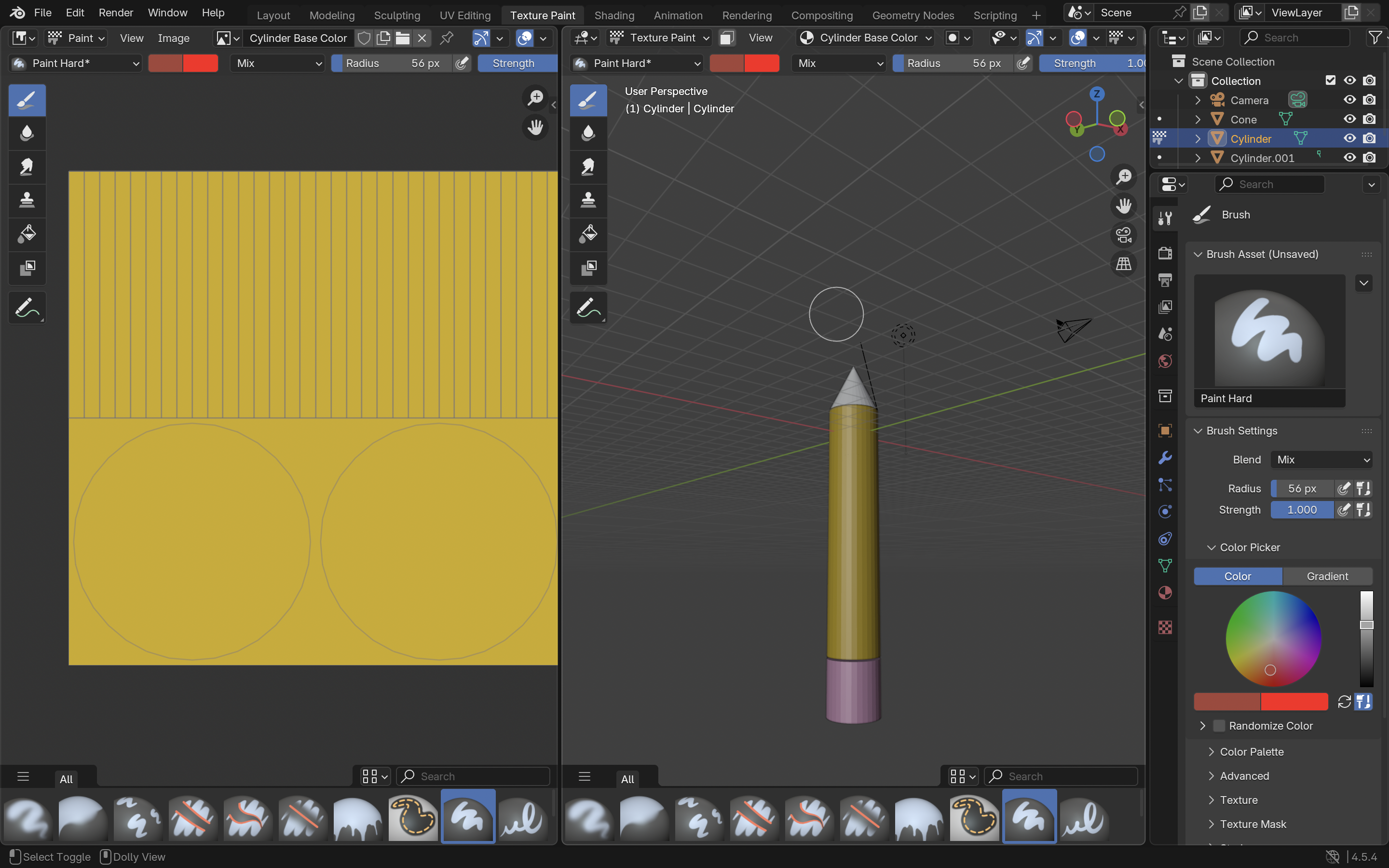Open the Blend mode dropdown in Brush Settings
This screenshot has width=1389, height=868.
1321,459
